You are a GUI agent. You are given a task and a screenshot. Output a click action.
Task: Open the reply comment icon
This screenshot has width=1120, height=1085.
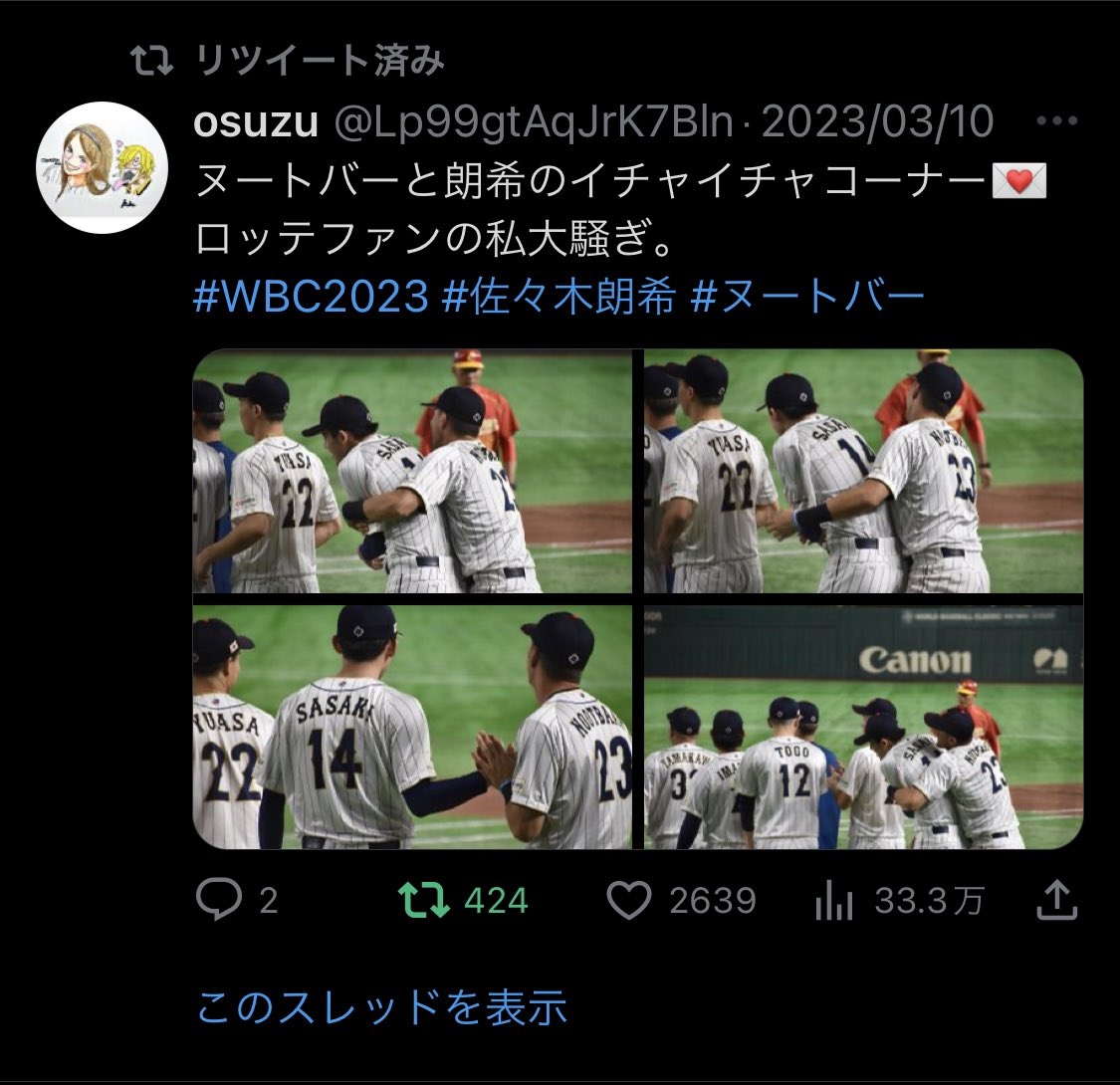coord(219,899)
